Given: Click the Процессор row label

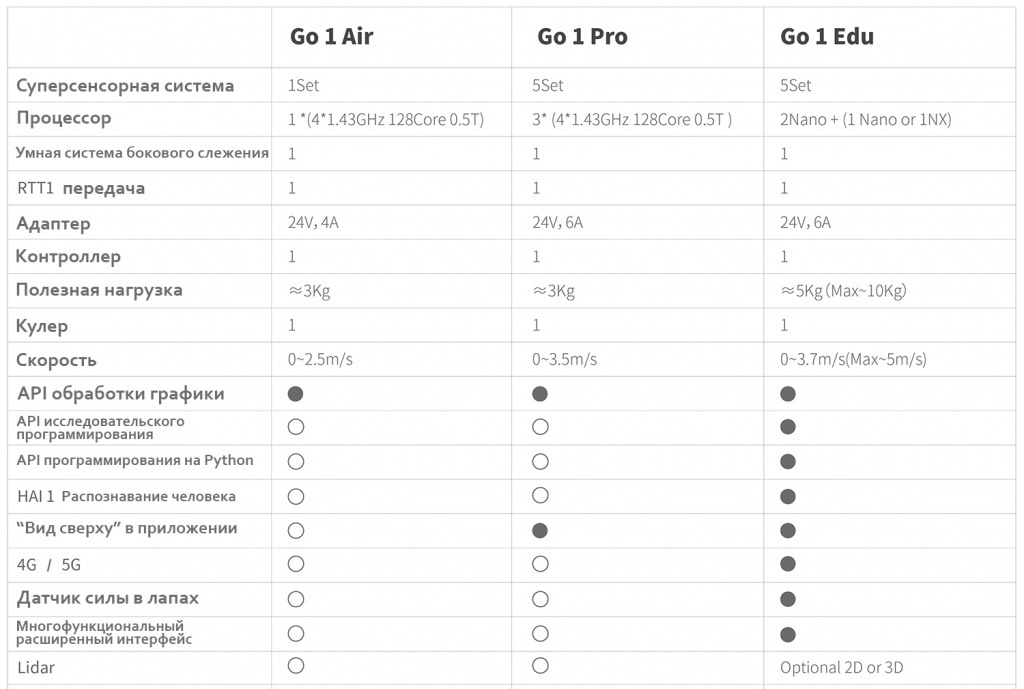Looking at the screenshot, I should tap(64, 119).
